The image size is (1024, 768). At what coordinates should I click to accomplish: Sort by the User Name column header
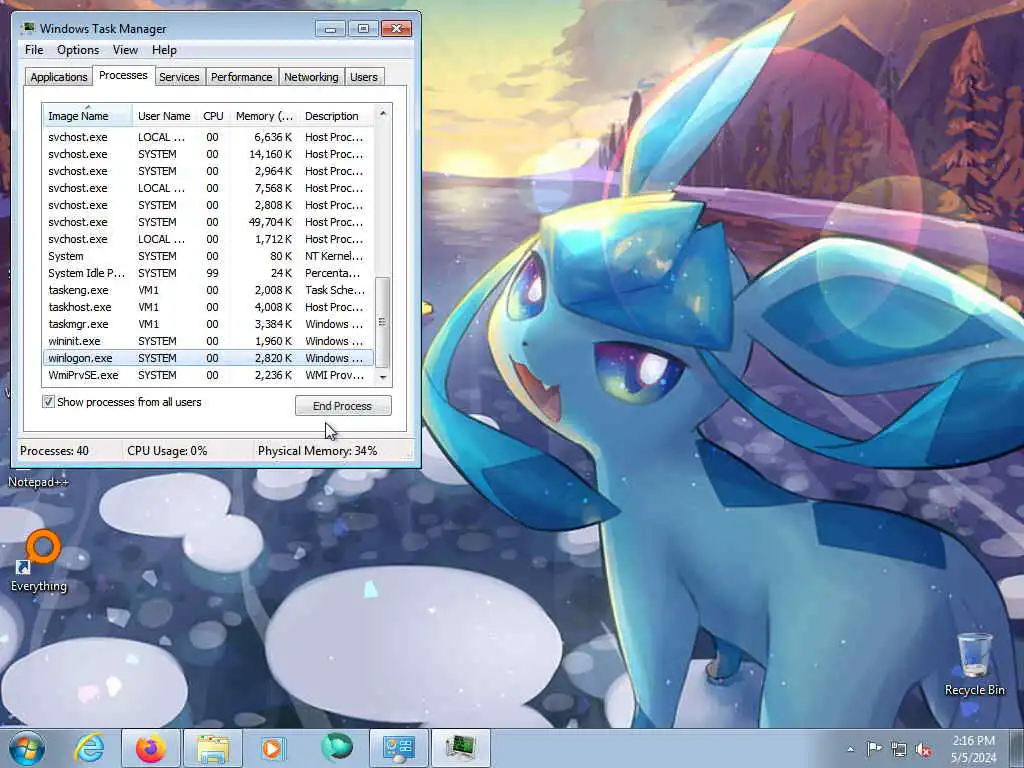[165, 116]
